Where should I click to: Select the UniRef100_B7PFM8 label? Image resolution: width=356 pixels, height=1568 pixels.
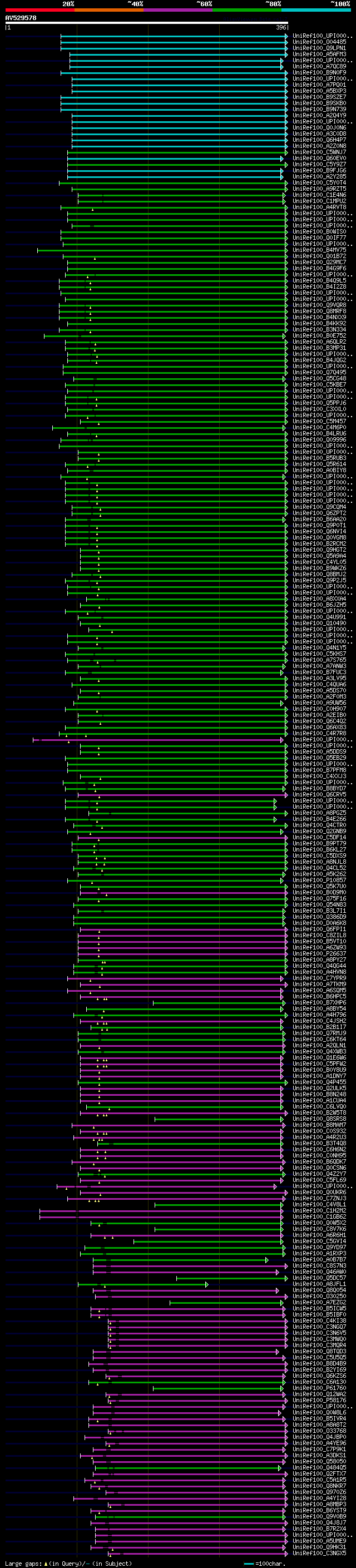[x=319, y=770]
